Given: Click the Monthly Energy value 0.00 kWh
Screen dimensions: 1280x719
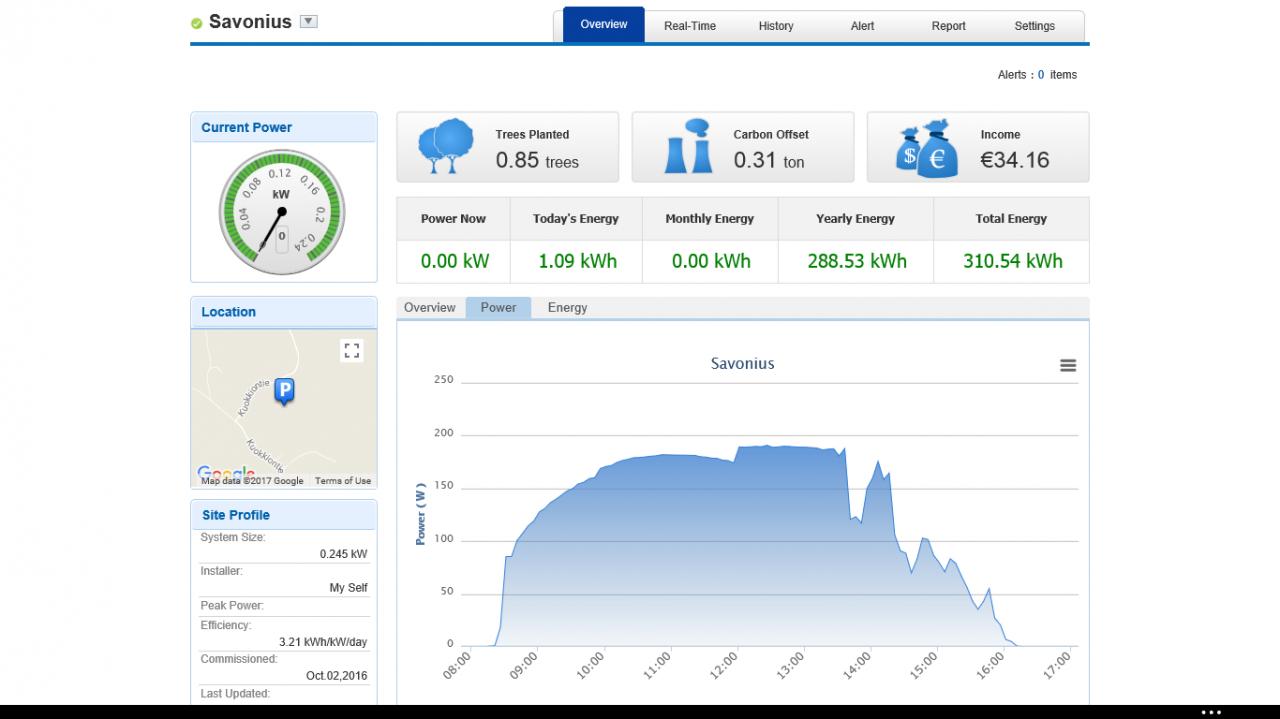Looking at the screenshot, I should 711,261.
